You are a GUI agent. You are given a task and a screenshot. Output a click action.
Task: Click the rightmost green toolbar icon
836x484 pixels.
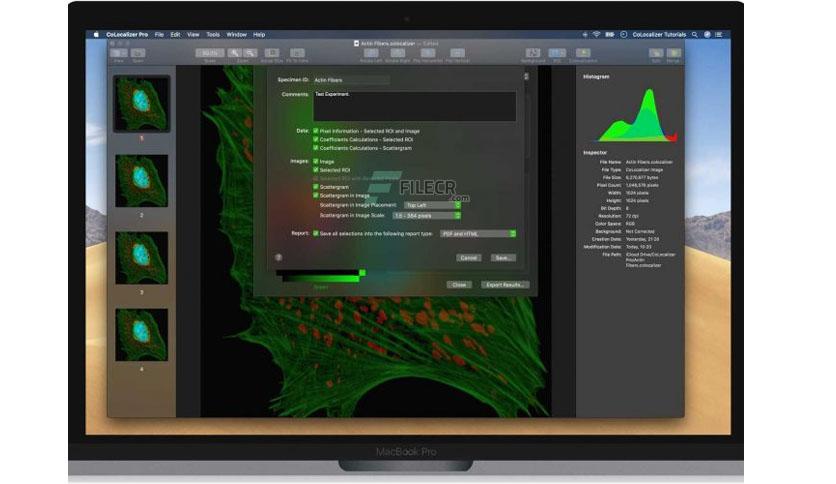coord(674,53)
